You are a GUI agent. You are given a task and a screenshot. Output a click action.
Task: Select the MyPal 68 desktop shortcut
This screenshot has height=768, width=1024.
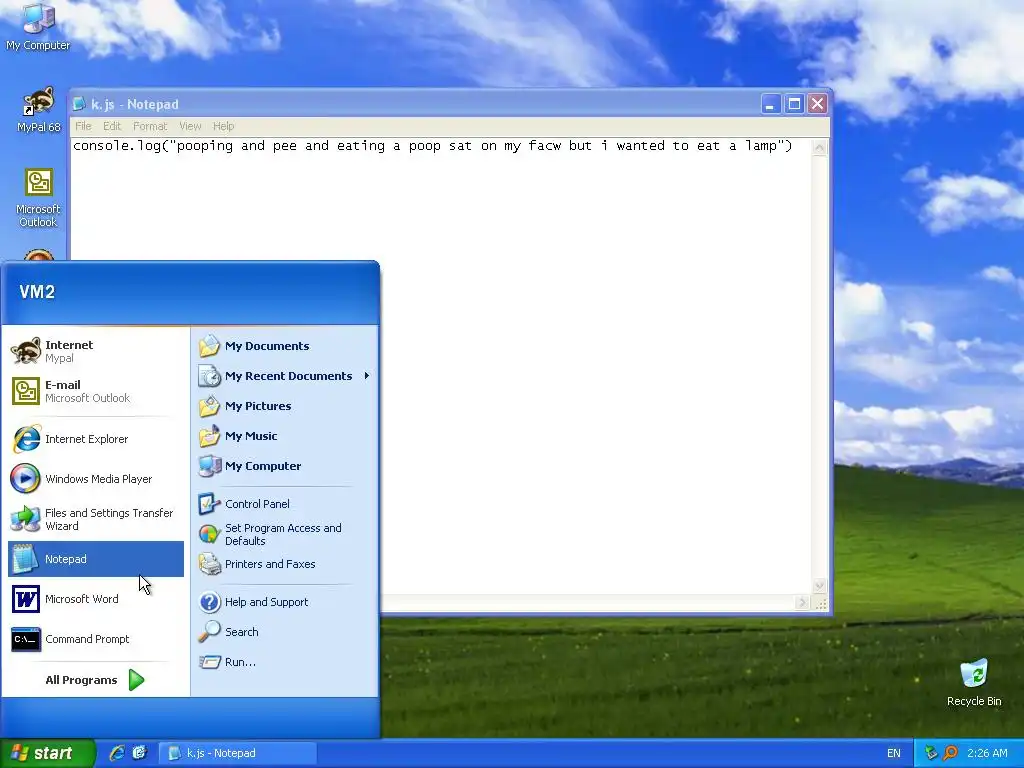[x=38, y=110]
